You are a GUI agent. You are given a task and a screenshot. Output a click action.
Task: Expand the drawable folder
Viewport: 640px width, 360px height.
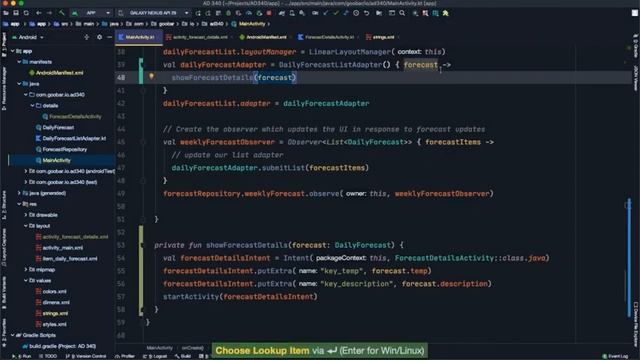(x=26, y=215)
